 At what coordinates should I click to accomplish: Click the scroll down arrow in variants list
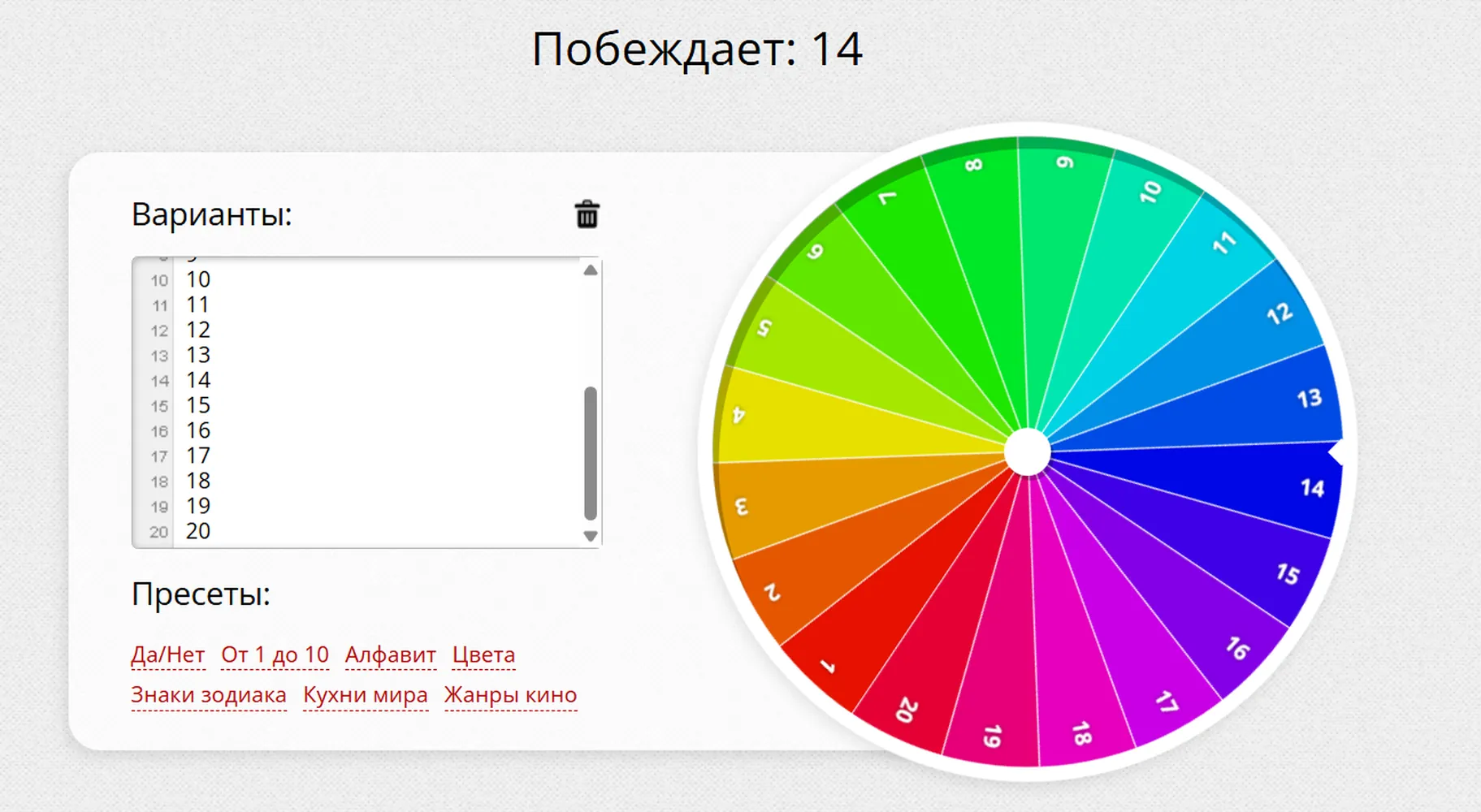[x=591, y=536]
